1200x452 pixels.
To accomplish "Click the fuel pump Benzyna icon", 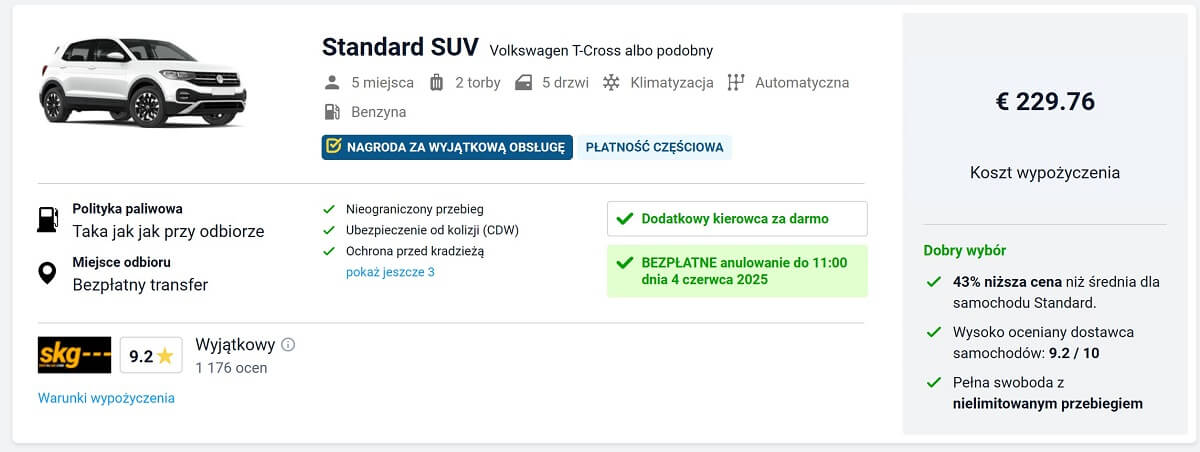I will (333, 112).
